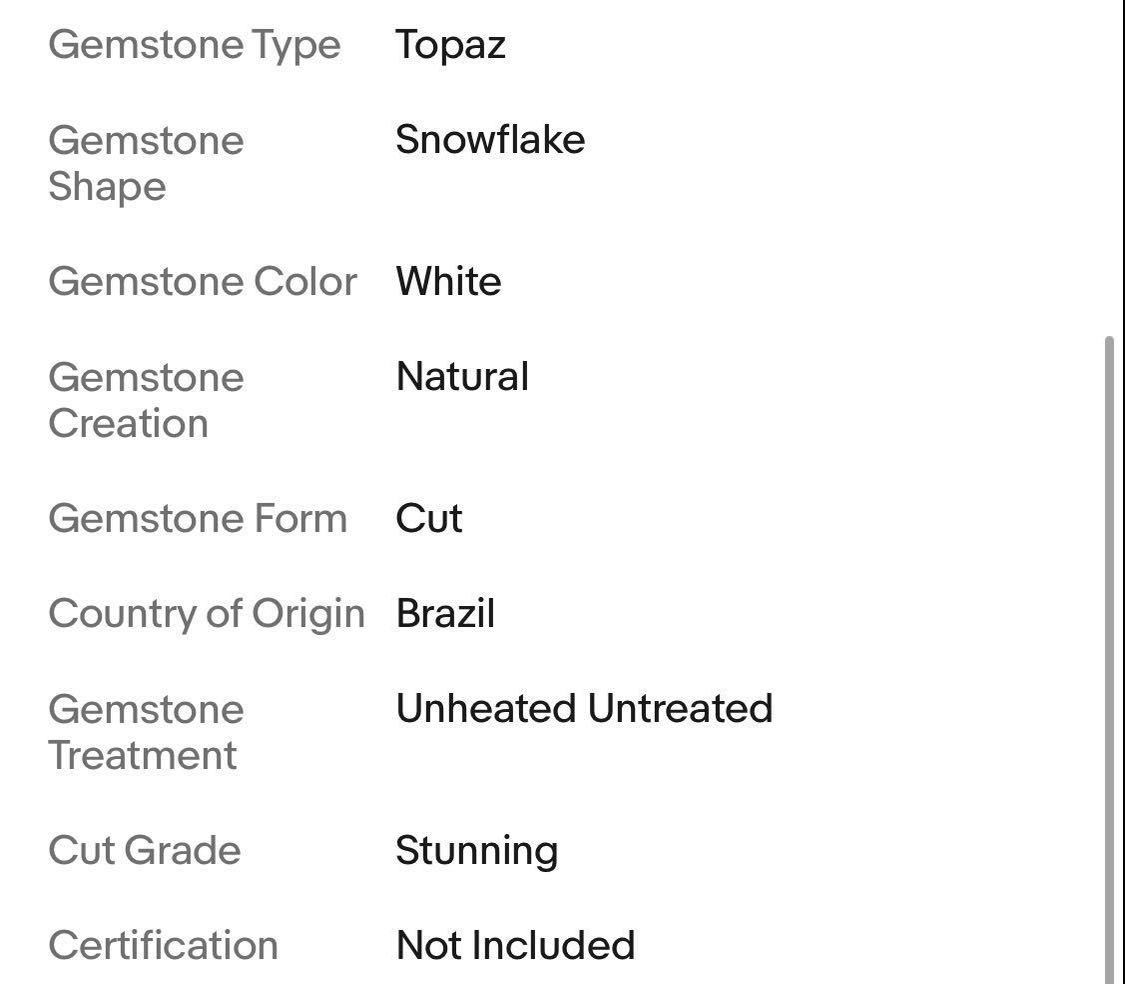Select the Brazil origin value
Screen dimensions: 1125x984
pyautogui.click(x=445, y=614)
